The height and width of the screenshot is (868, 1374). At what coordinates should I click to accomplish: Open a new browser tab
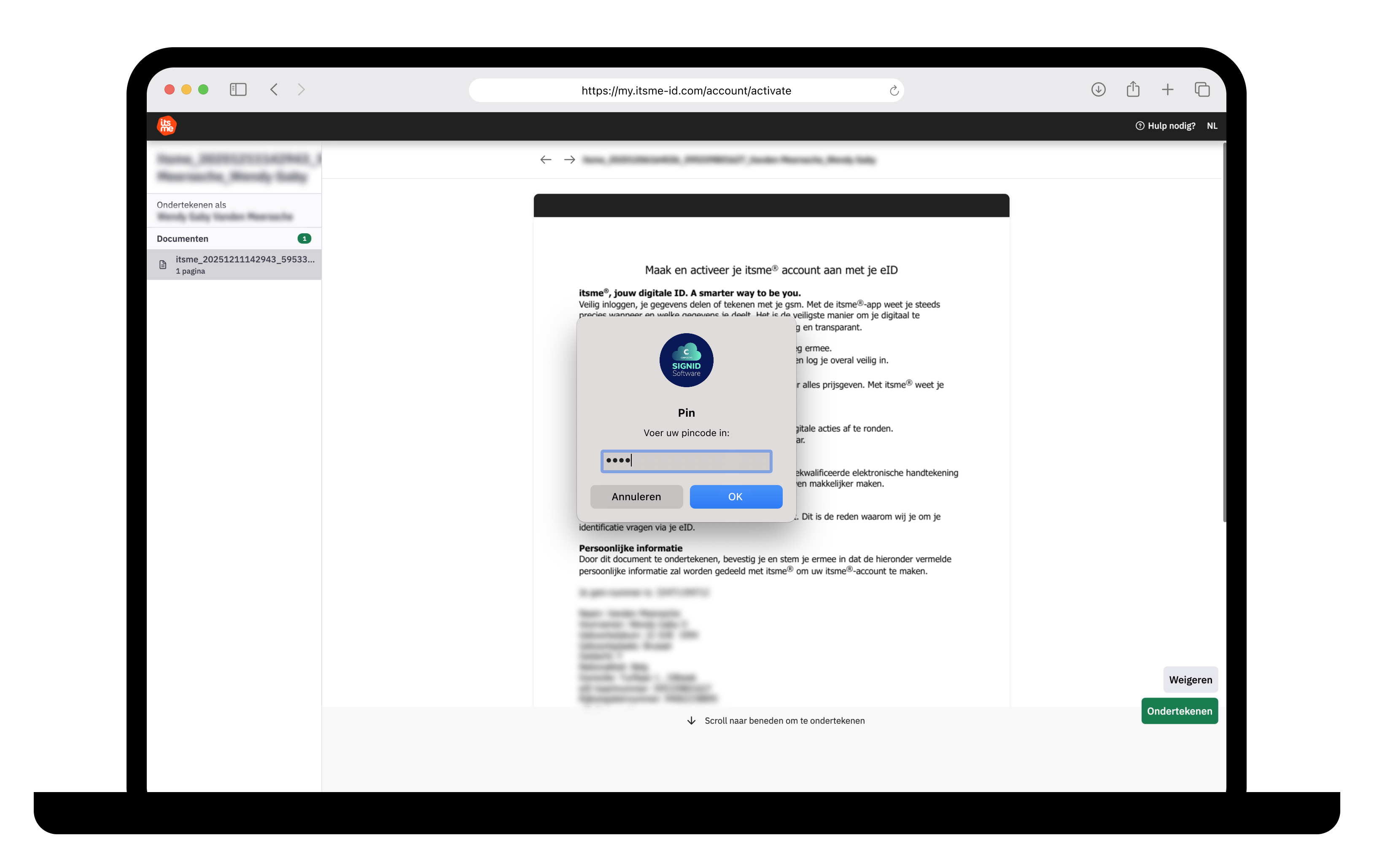pyautogui.click(x=1167, y=89)
